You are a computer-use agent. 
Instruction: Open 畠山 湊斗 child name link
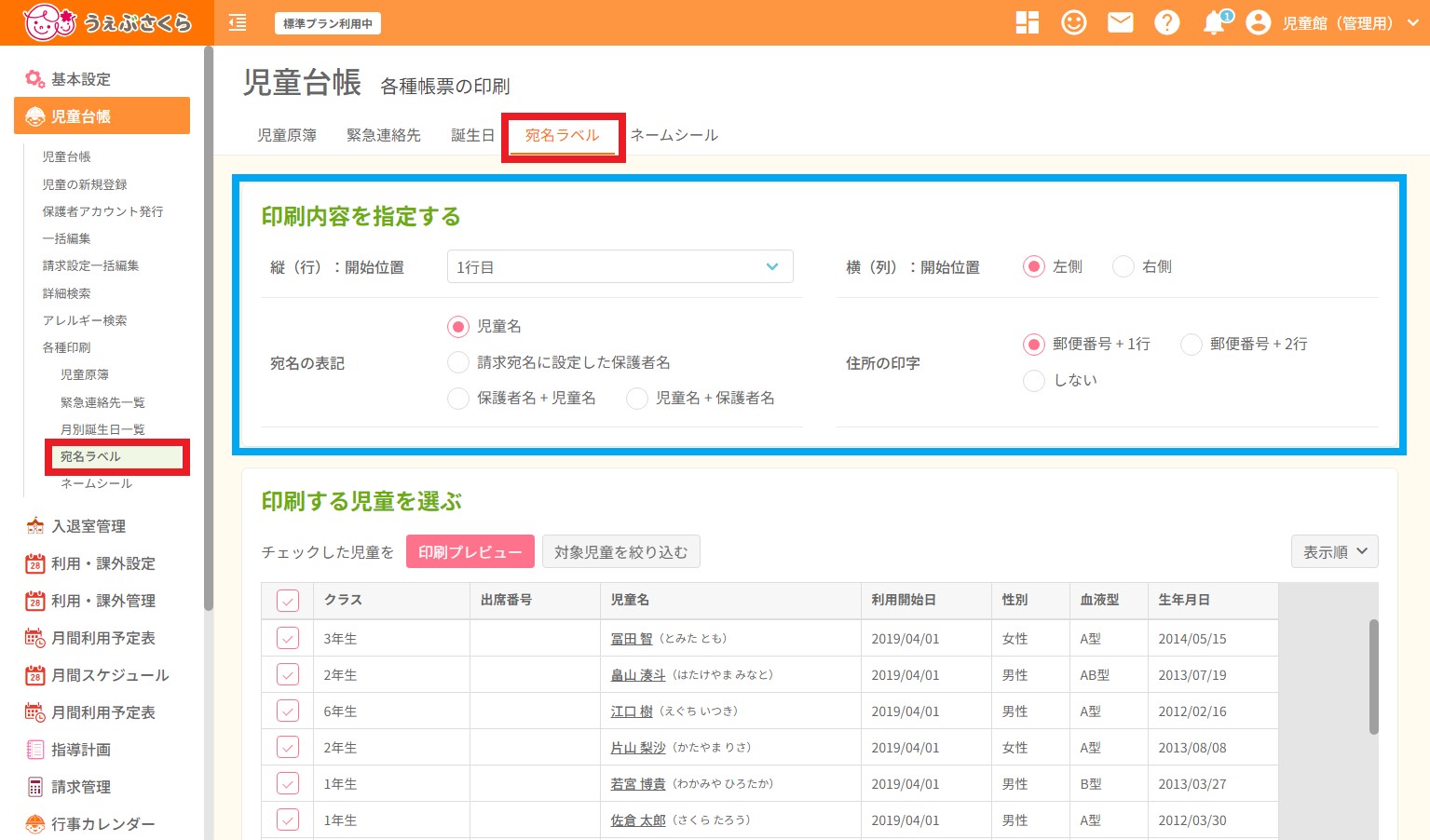[x=638, y=674]
